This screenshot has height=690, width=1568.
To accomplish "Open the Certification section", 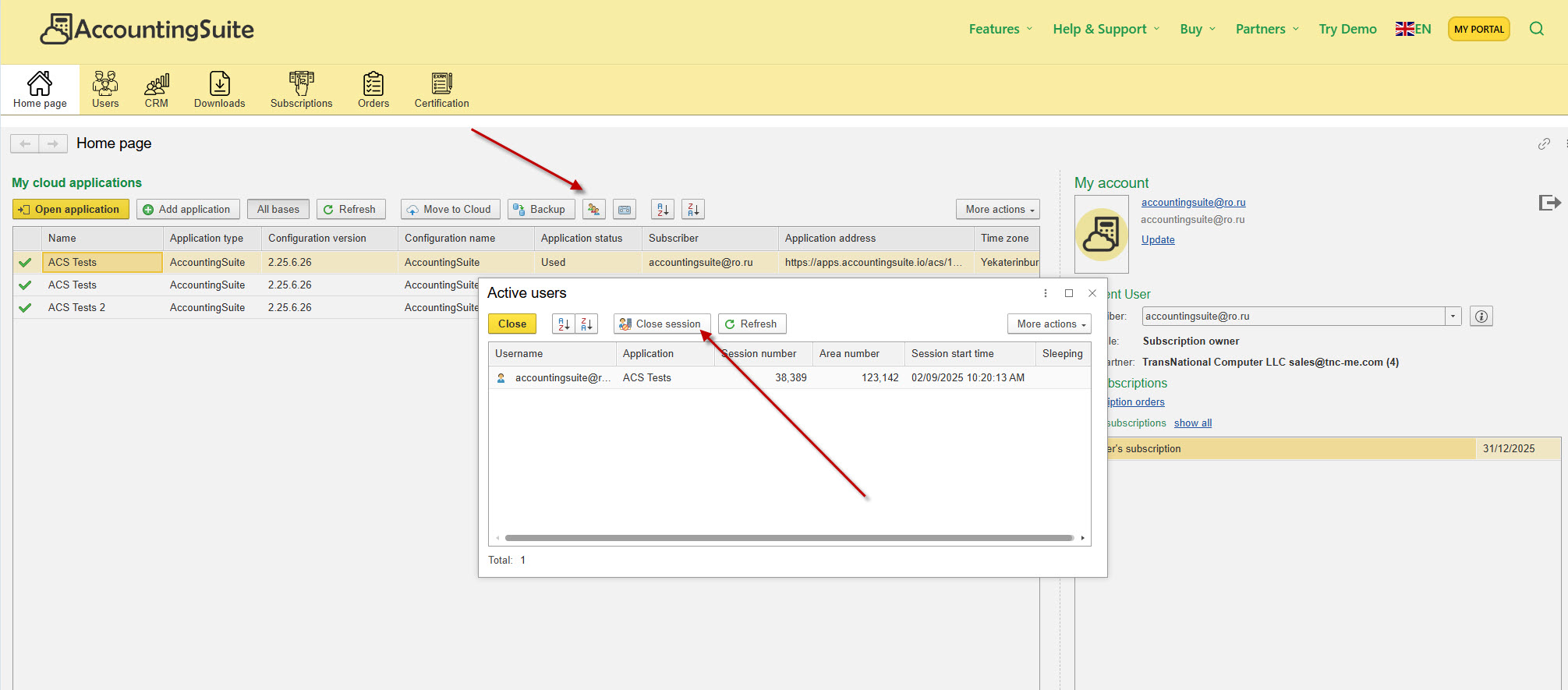I will tap(441, 90).
